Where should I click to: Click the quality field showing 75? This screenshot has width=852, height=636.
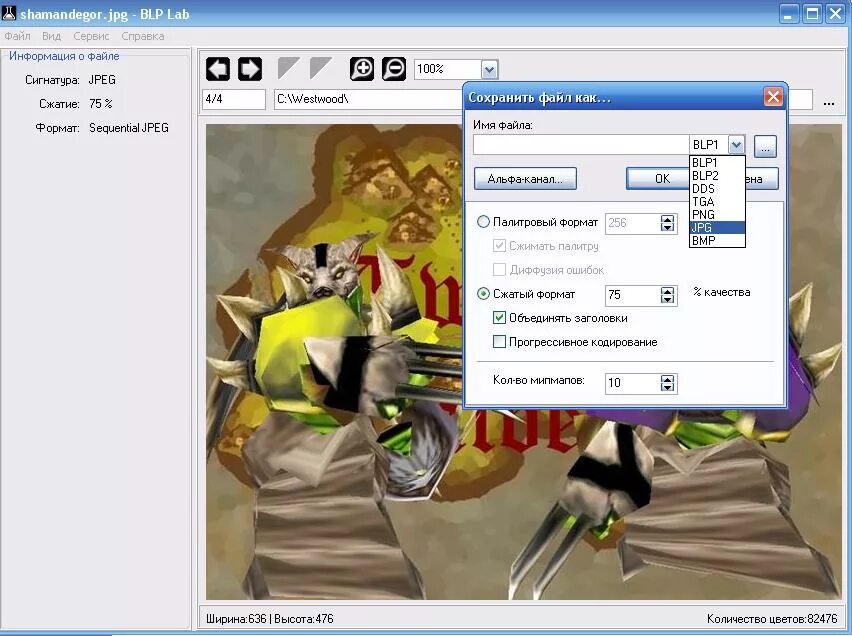[x=632, y=295]
